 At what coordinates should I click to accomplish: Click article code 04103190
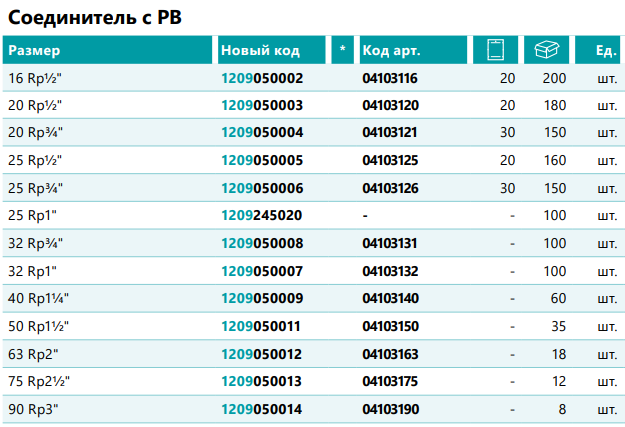pos(391,409)
